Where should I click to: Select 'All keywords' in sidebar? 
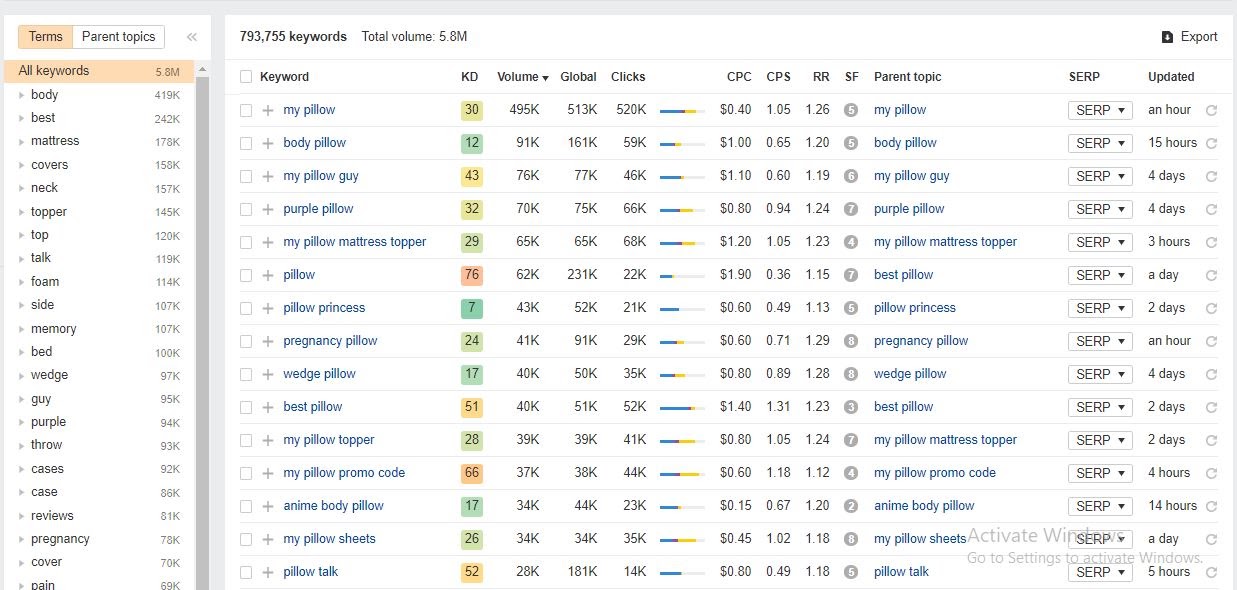(x=99, y=71)
